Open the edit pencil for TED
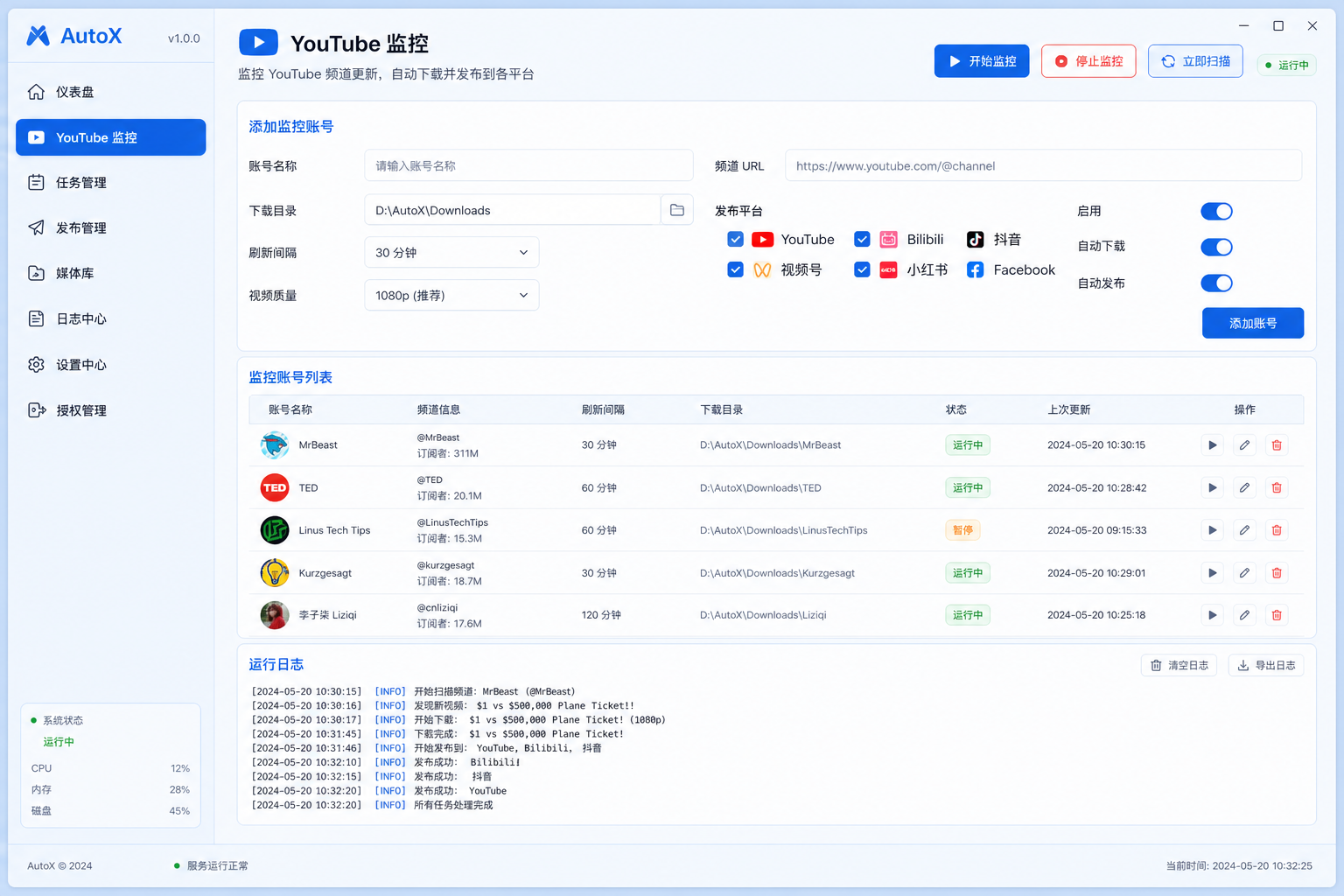This screenshot has height=896, width=1344. pyautogui.click(x=1244, y=487)
